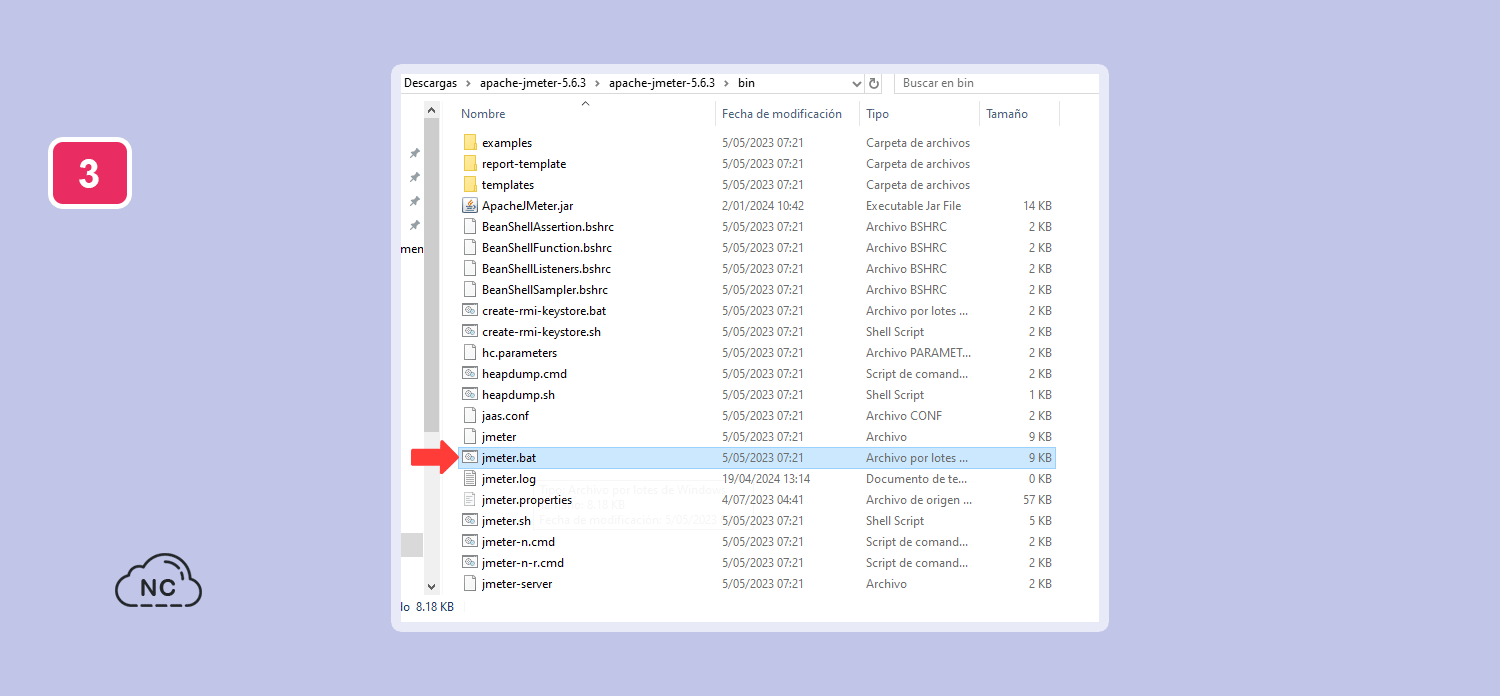
Task: Click the Archivo CONF type cell
Action: pos(904,415)
